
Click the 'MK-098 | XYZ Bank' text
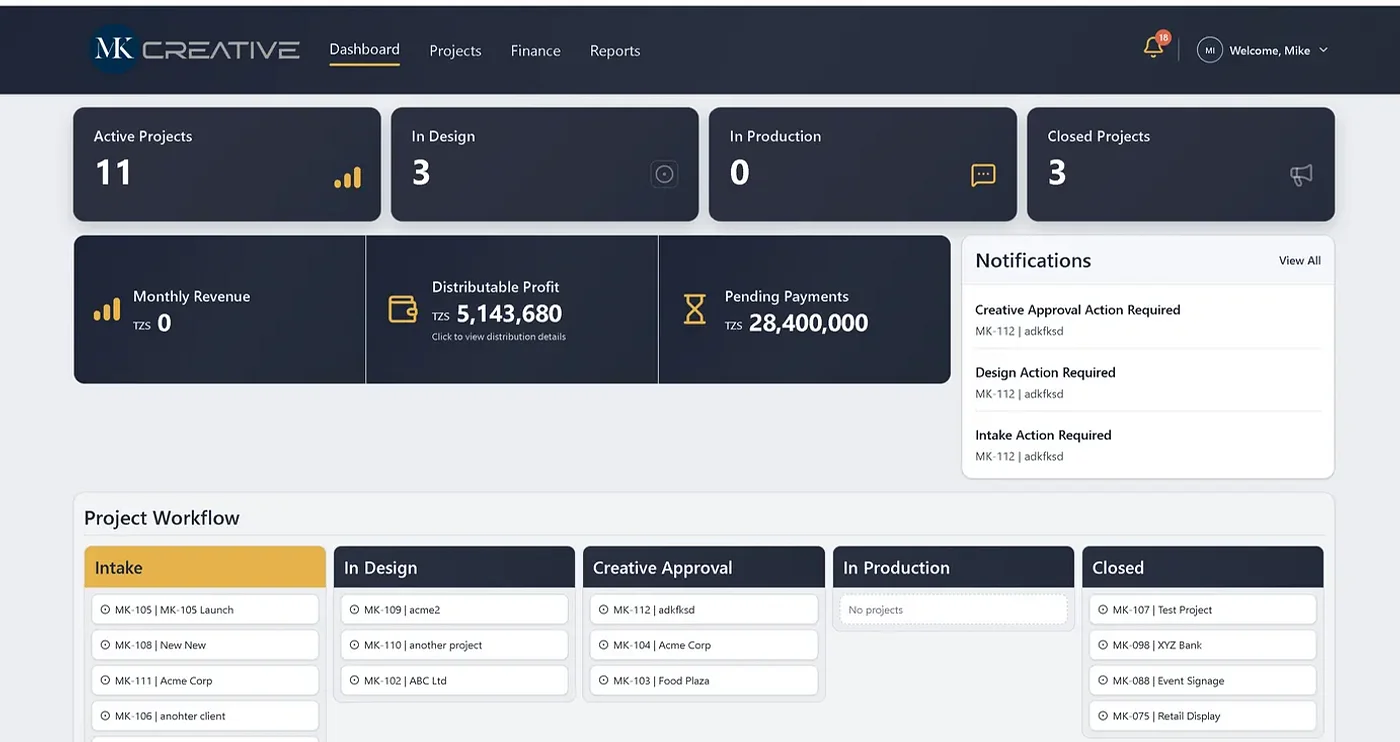(x=1157, y=645)
